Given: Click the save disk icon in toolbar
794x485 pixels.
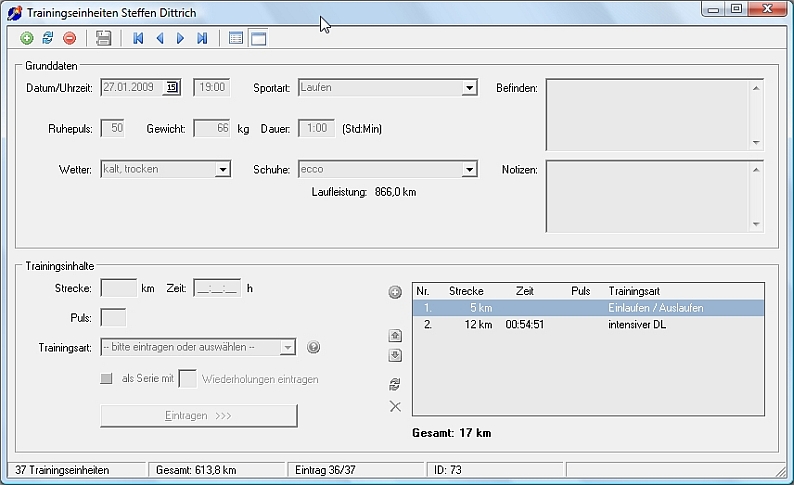Looking at the screenshot, I should [x=104, y=38].
